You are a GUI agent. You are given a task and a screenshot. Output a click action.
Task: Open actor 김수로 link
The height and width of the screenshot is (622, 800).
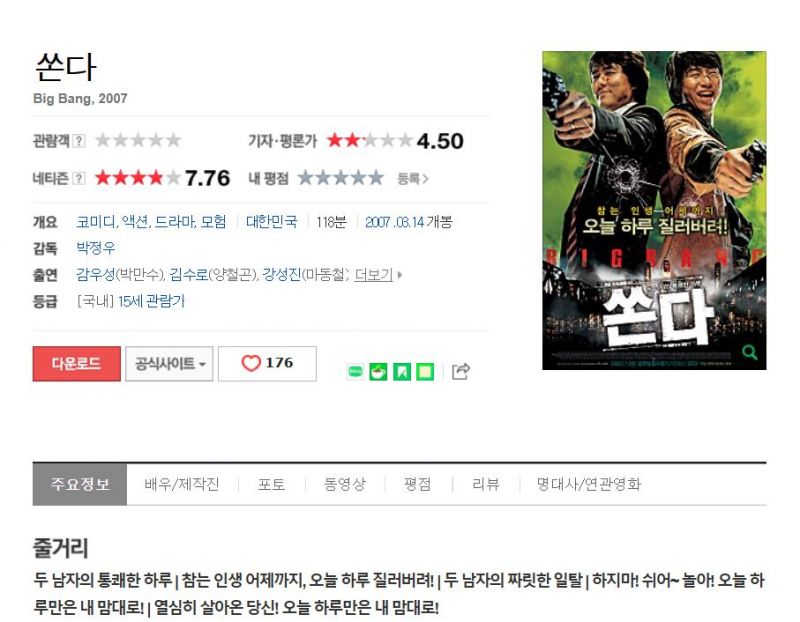(189, 275)
